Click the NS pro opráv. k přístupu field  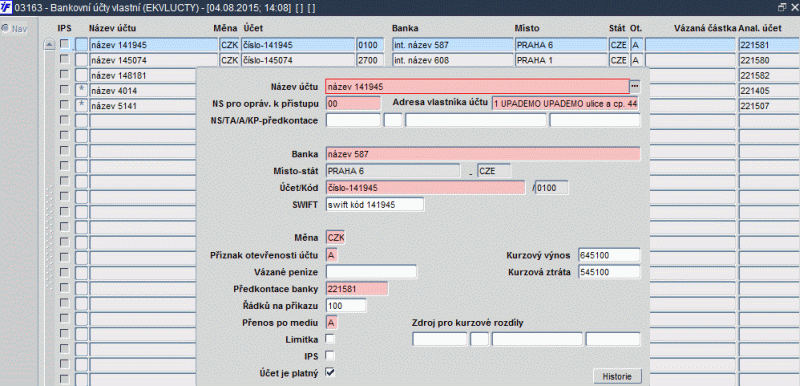(353, 104)
